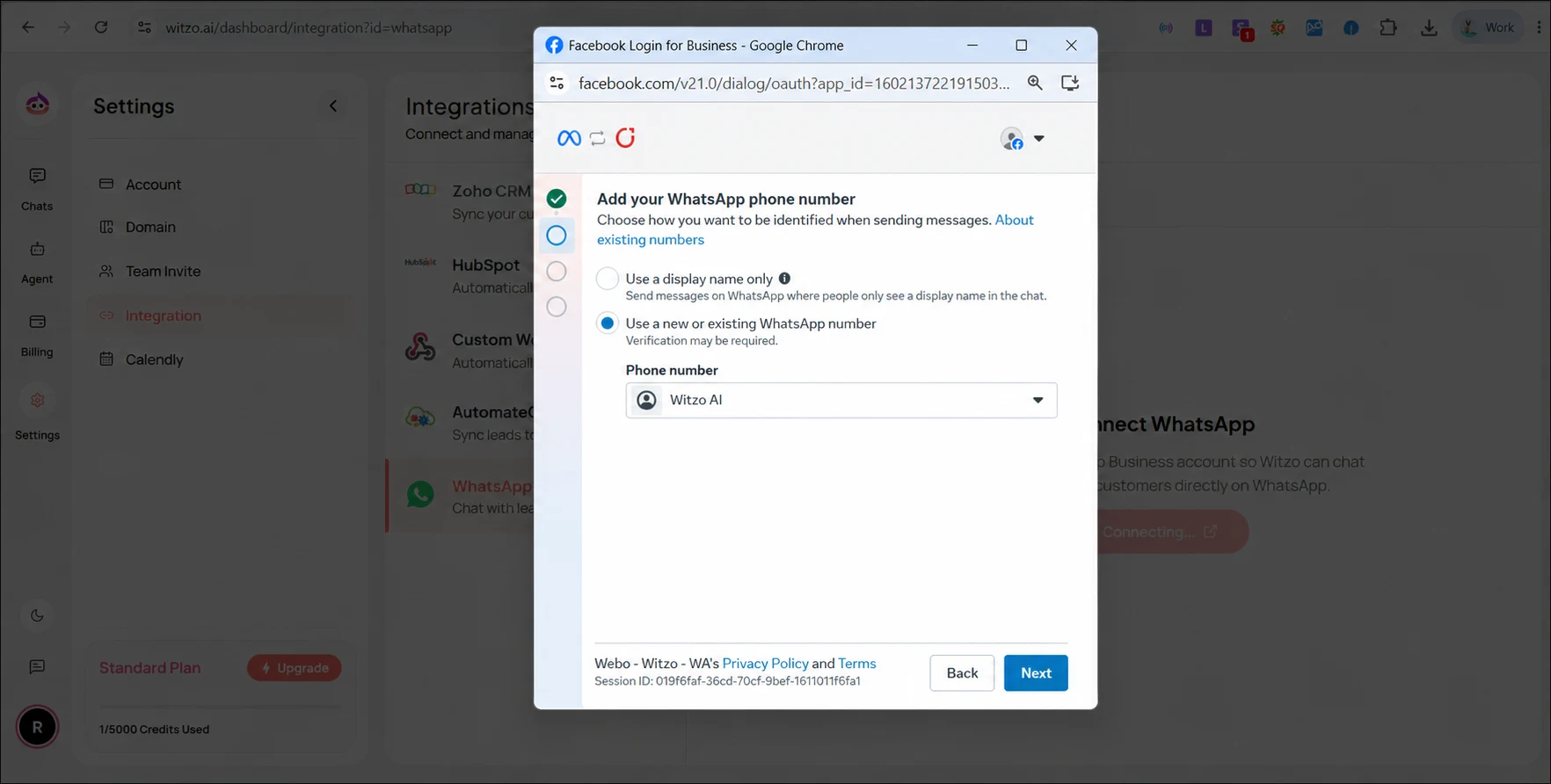The width and height of the screenshot is (1551, 784).
Task: Collapse the Settings panel chevron
Action: [333, 106]
